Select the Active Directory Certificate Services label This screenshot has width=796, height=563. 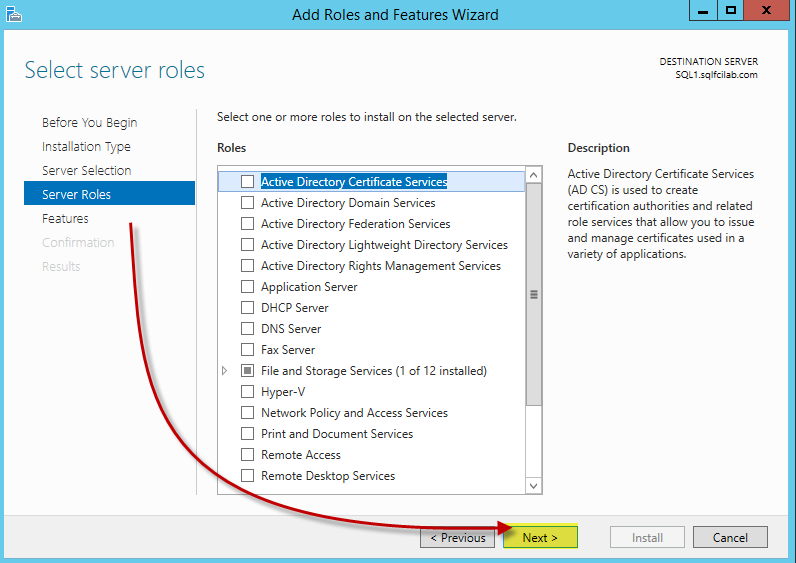tap(354, 182)
